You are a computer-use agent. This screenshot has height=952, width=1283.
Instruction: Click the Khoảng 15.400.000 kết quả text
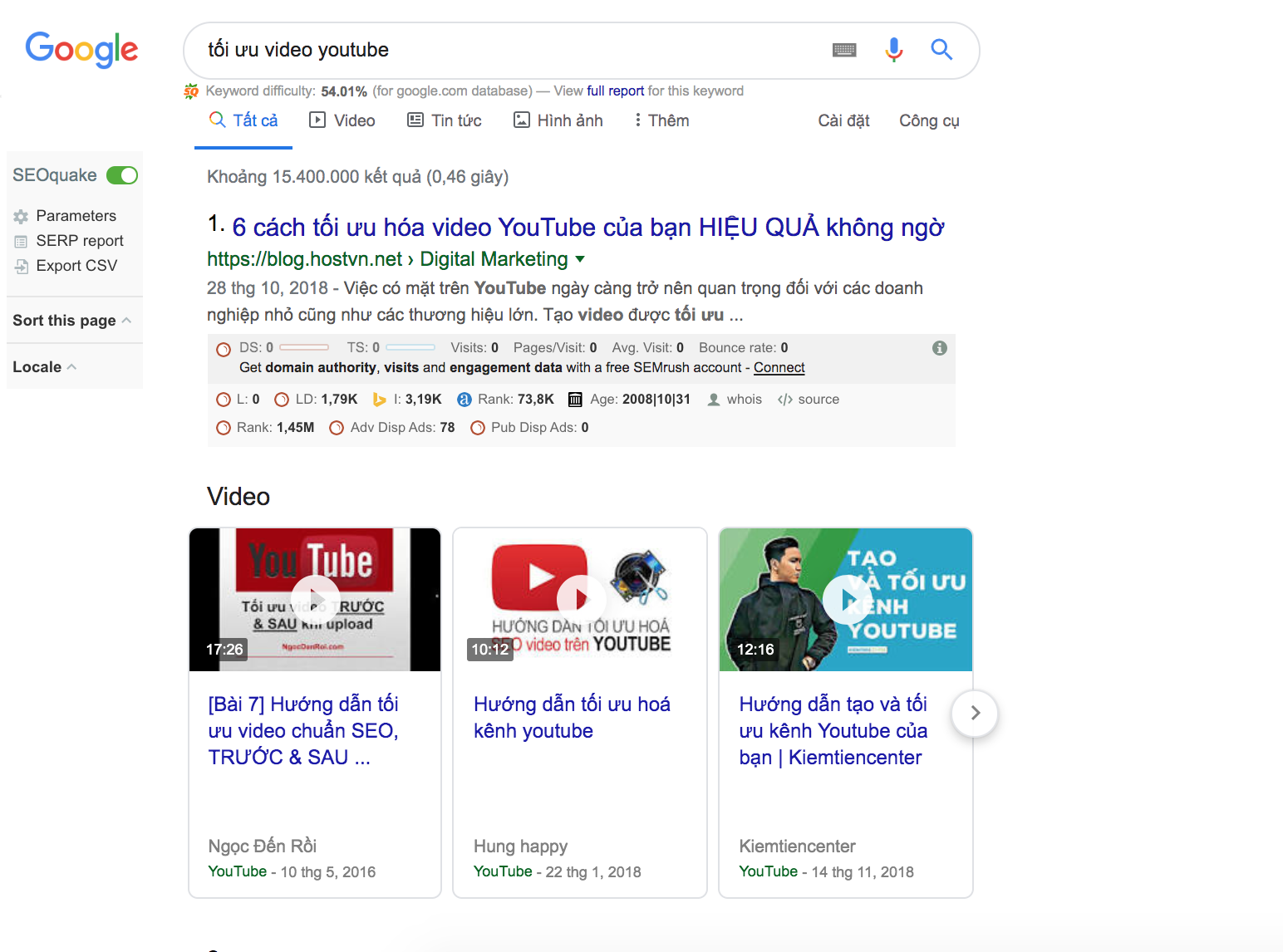[357, 177]
